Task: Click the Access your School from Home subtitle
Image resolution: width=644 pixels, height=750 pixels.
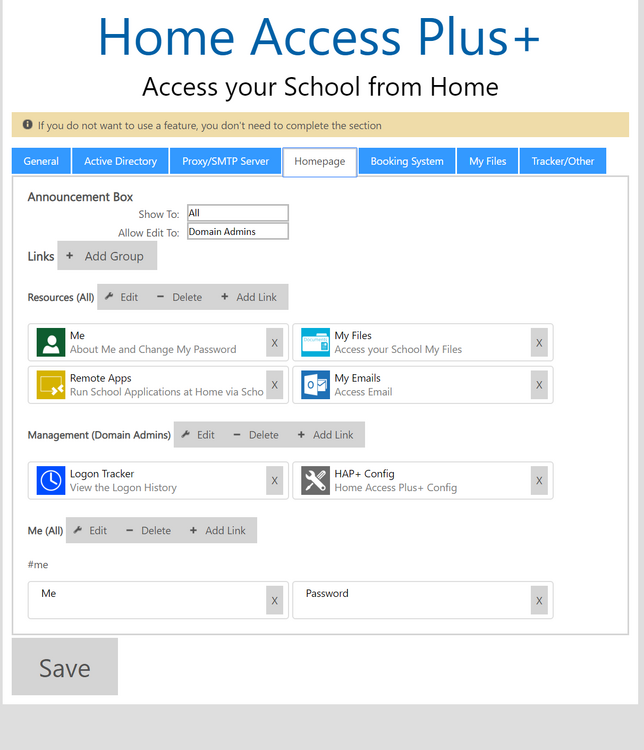Action: pyautogui.click(x=321, y=87)
